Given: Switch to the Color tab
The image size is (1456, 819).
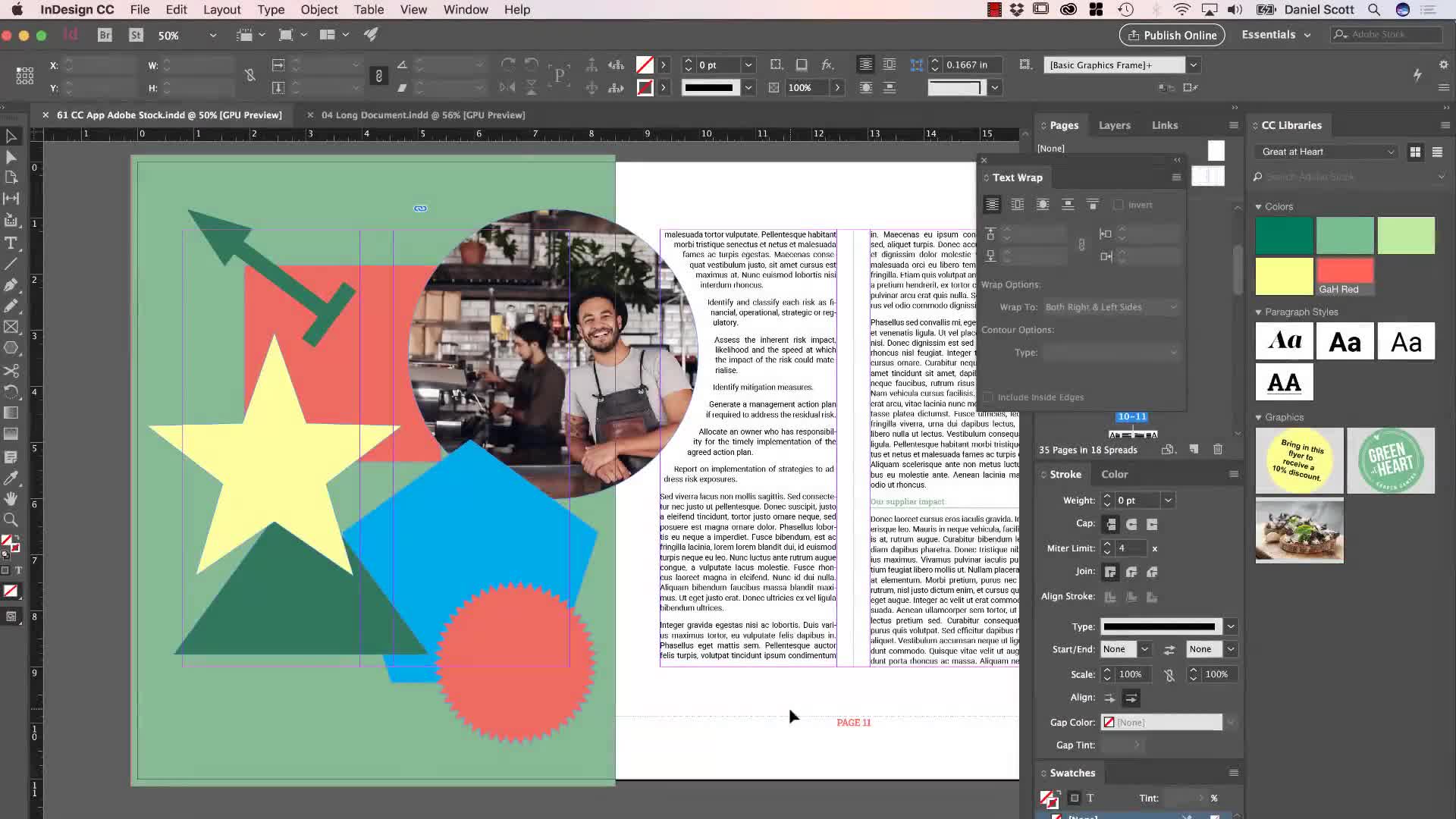Looking at the screenshot, I should click(1114, 475).
